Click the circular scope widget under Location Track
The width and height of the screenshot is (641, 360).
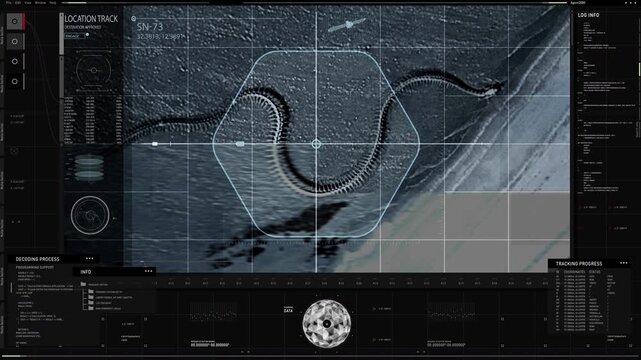(x=94, y=70)
